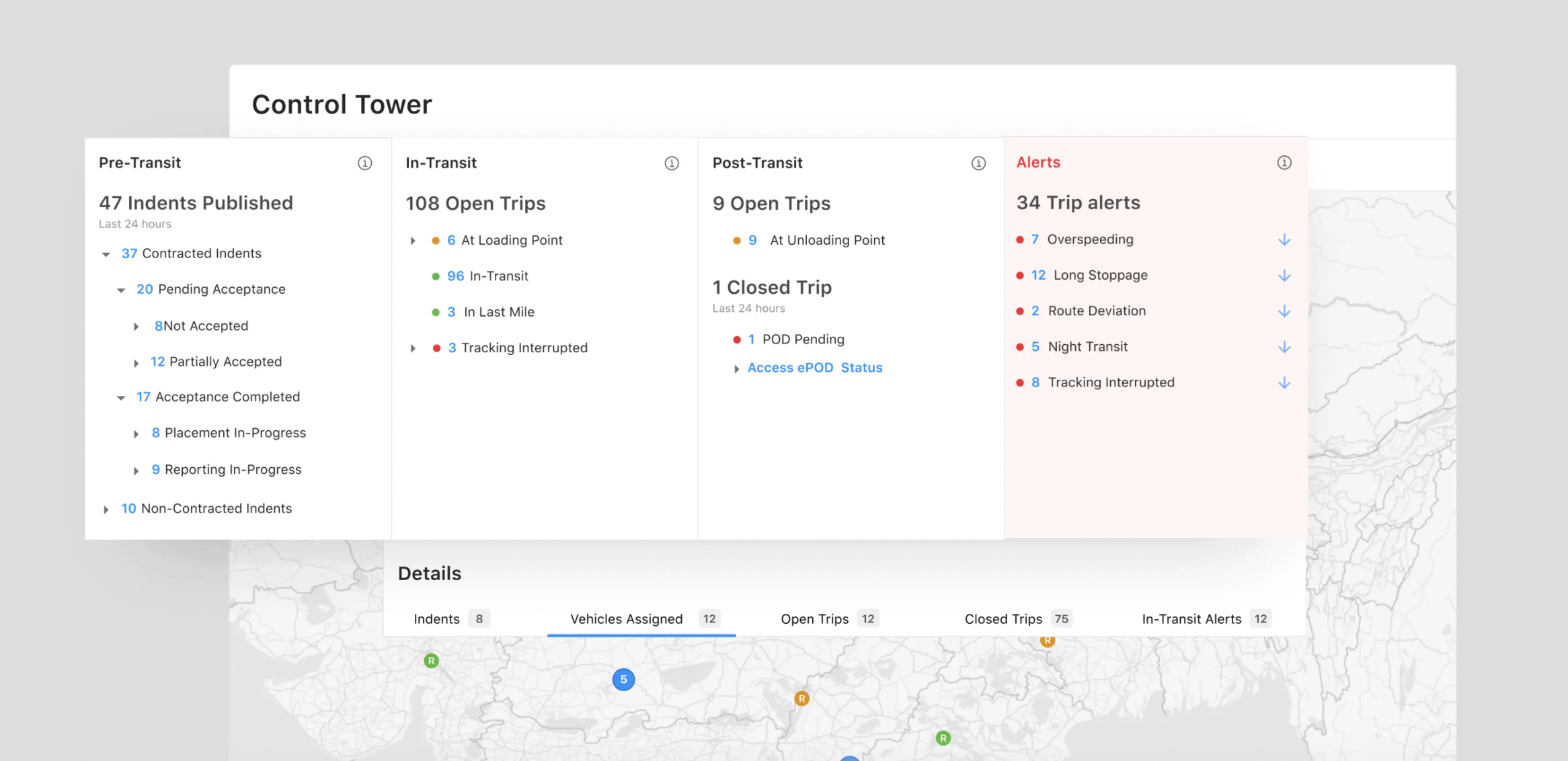This screenshot has height=761, width=1568.
Task: Click the download arrow next to Long Stoppage
Action: click(x=1285, y=275)
